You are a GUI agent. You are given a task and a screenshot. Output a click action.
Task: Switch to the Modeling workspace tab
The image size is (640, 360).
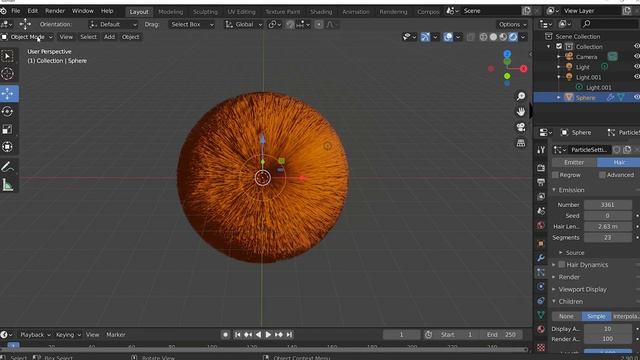[x=171, y=12]
